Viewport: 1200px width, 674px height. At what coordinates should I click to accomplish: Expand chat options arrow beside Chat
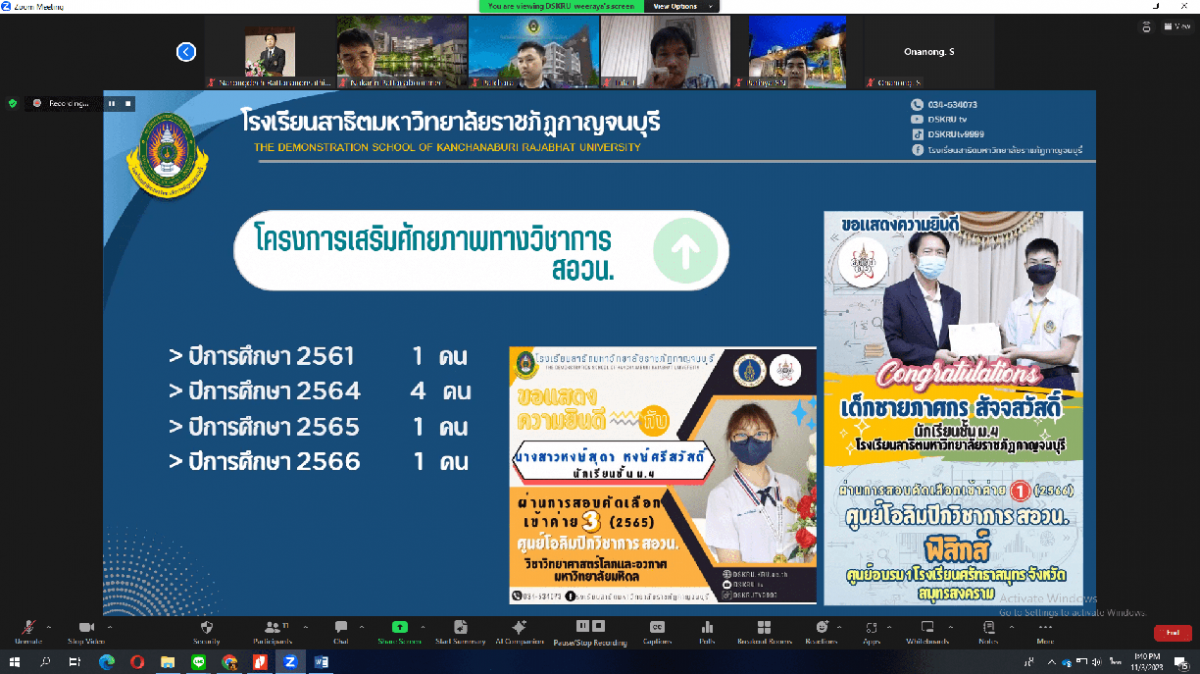[361, 625]
